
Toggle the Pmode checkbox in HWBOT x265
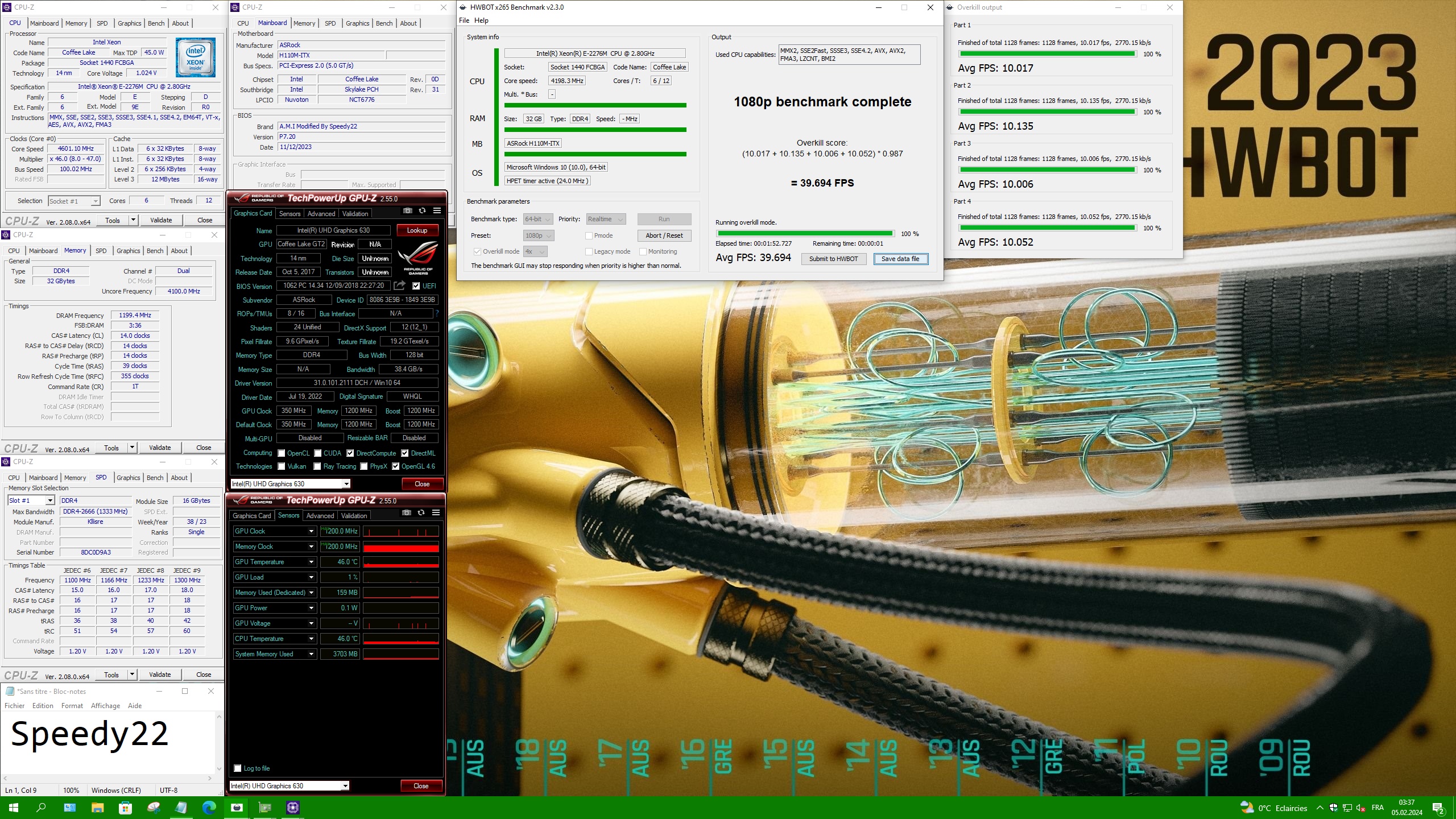click(x=589, y=235)
